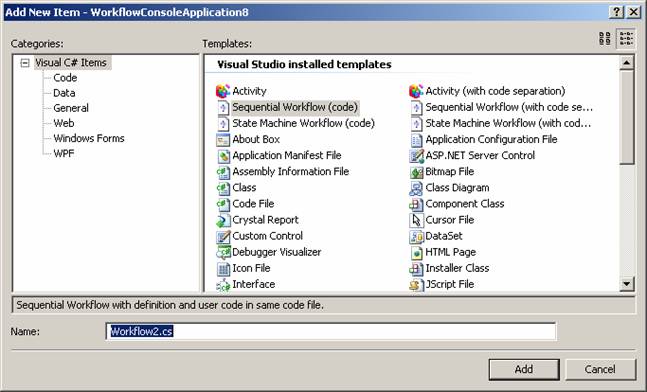
Task: Select the Windows Forms category
Action: click(89, 138)
